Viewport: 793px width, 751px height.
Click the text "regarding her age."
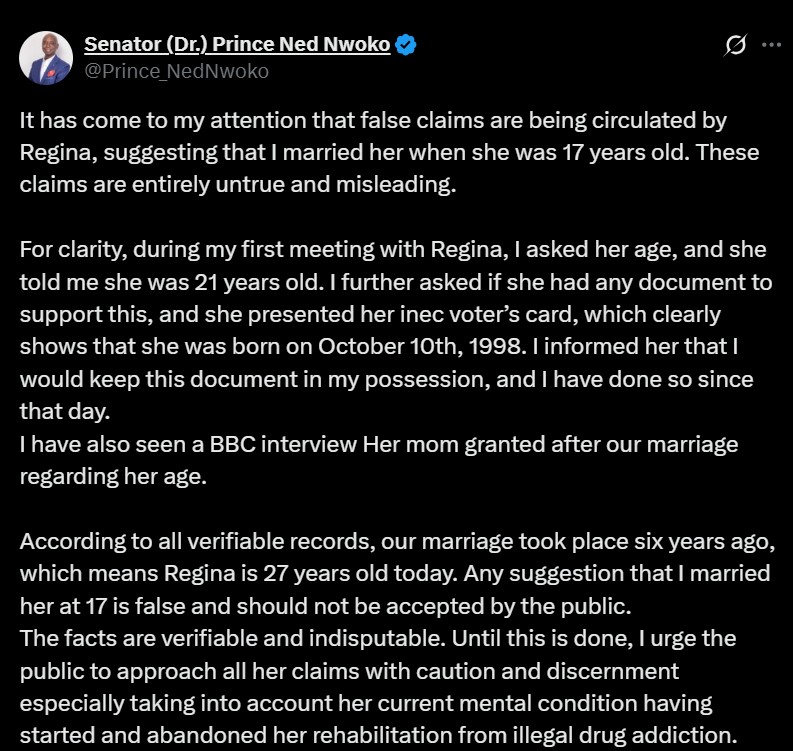[112, 477]
